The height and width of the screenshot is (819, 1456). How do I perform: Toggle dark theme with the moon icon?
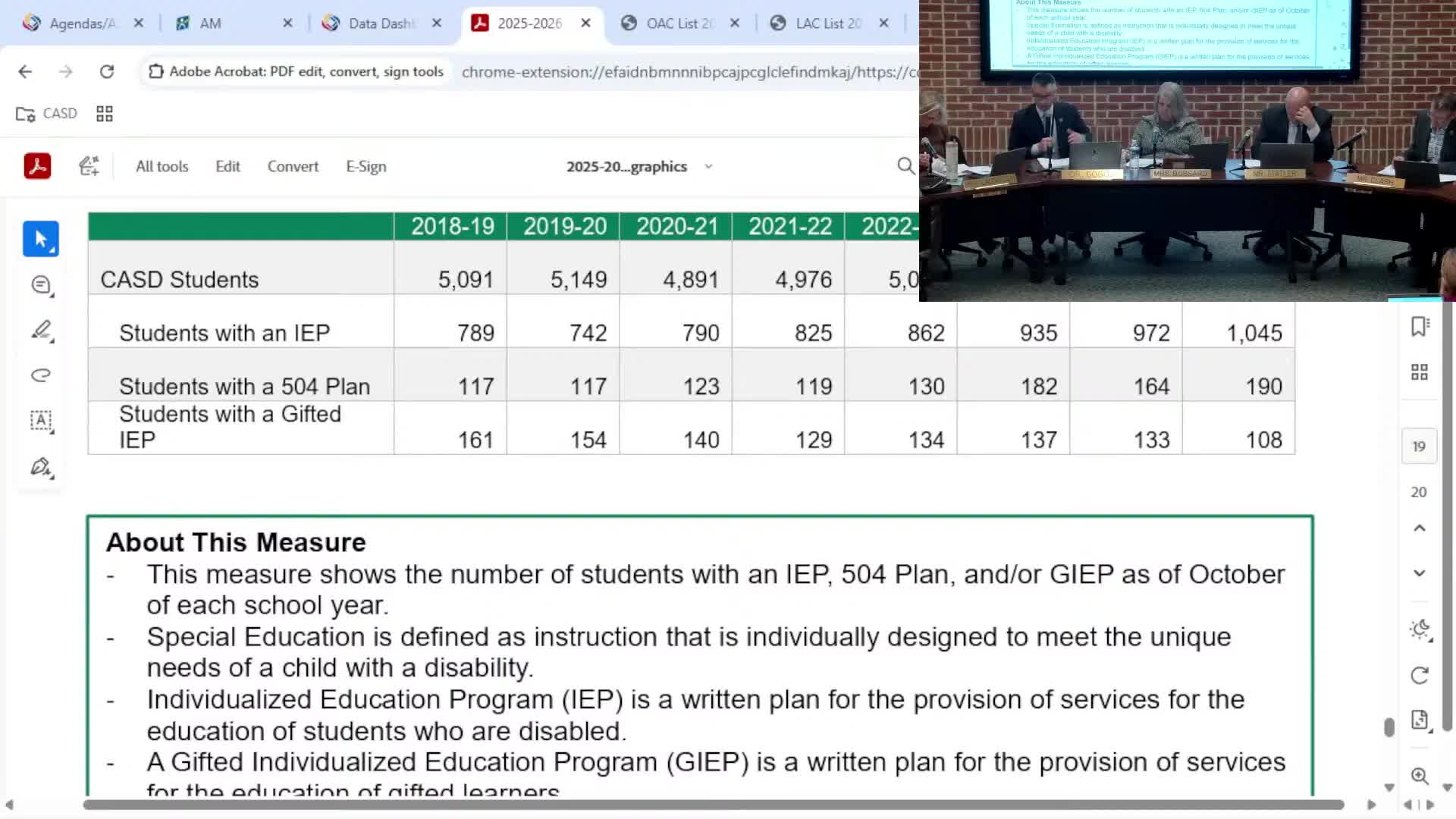[x=1420, y=629]
